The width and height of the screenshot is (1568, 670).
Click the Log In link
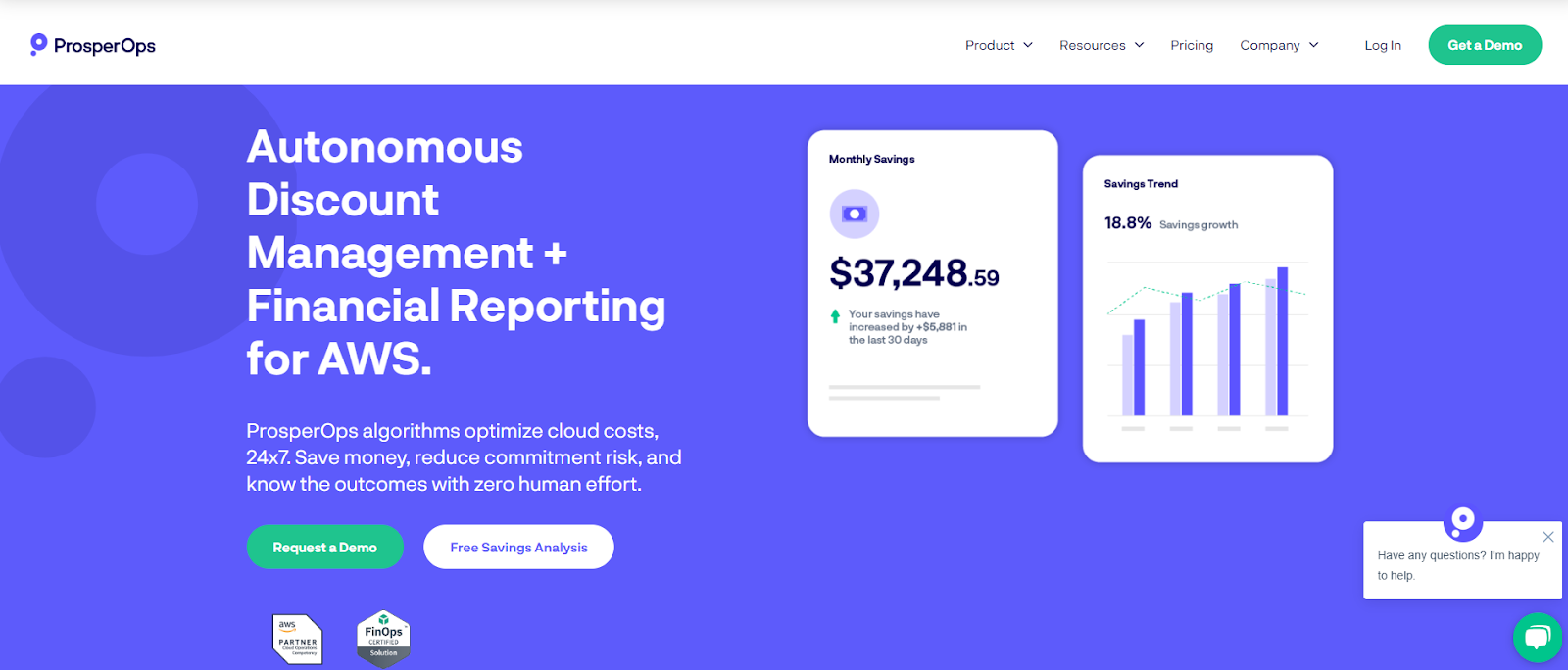tap(1383, 45)
